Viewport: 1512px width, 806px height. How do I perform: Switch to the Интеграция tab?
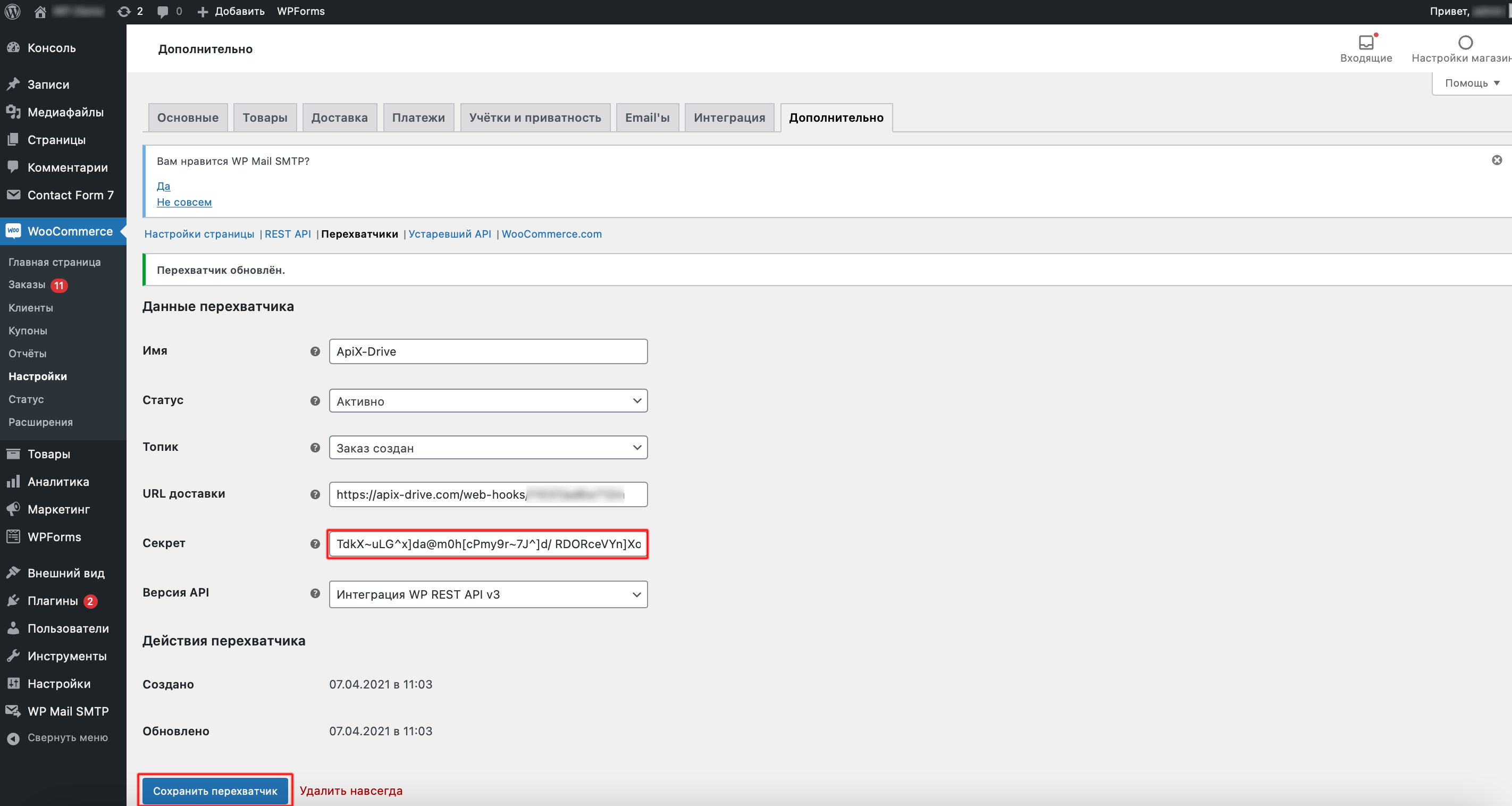(729, 117)
